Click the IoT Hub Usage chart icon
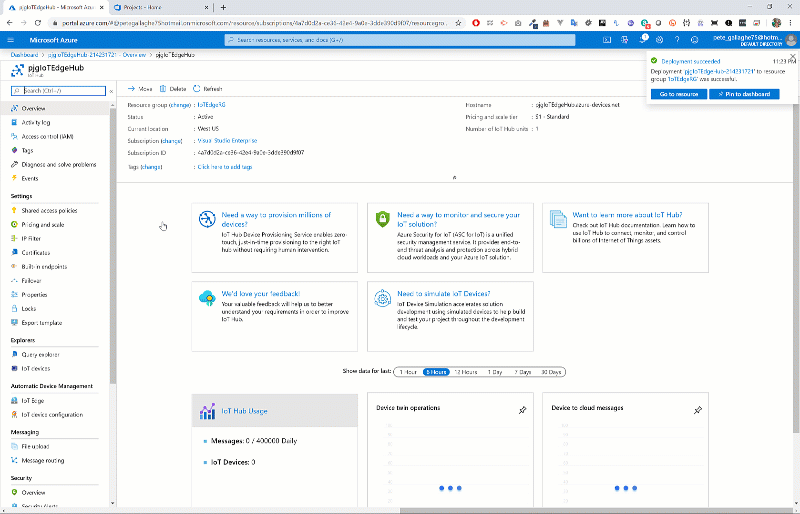This screenshot has height=514, width=800. point(207,411)
